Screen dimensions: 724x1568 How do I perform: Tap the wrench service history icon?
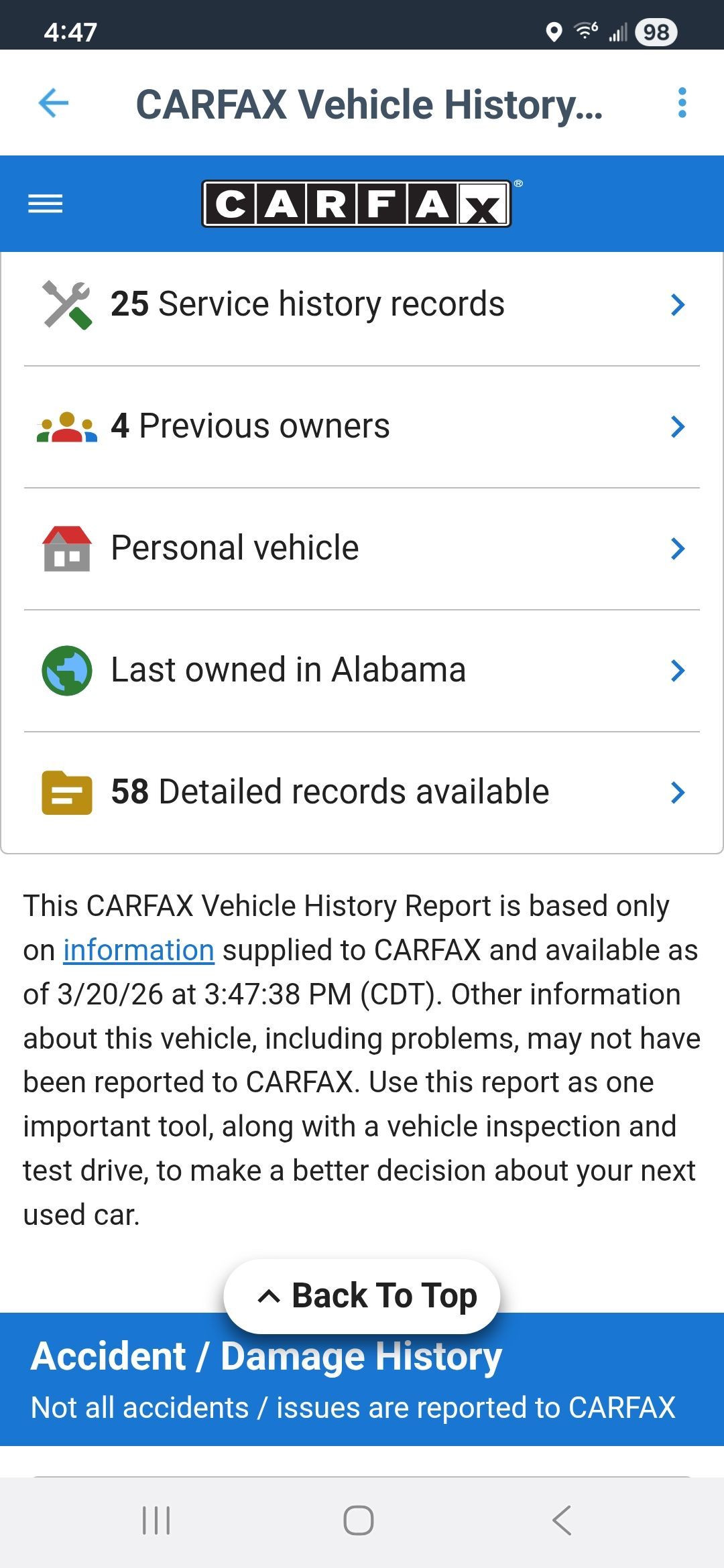pyautogui.click(x=66, y=305)
